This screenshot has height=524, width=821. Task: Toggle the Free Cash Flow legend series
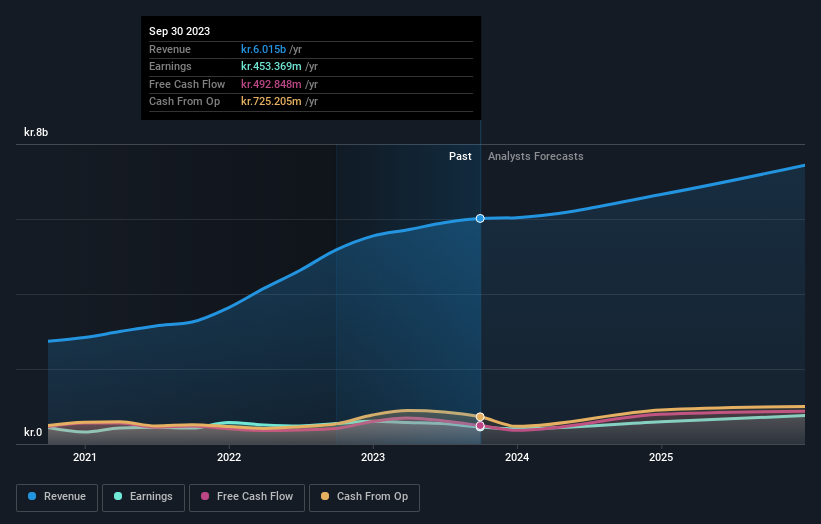tap(247, 497)
